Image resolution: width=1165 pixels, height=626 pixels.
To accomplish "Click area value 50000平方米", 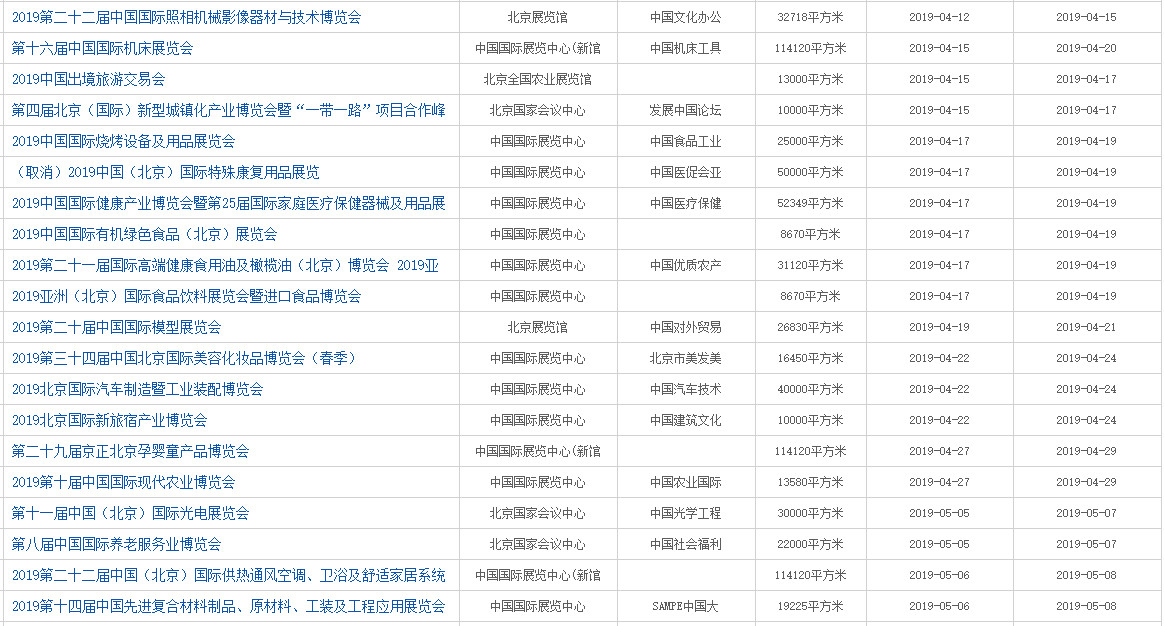I will 811,172.
